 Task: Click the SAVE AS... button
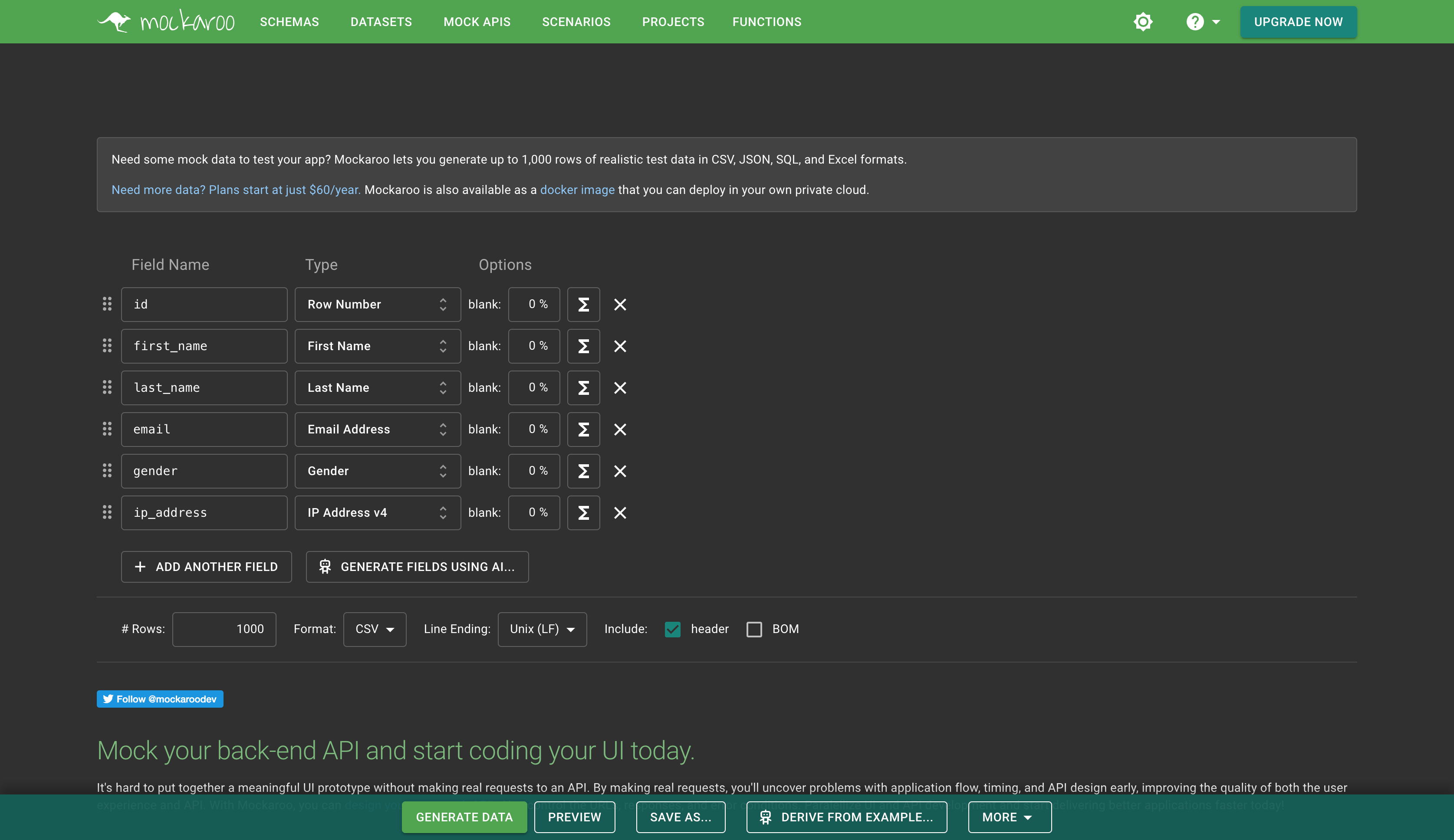tap(680, 817)
